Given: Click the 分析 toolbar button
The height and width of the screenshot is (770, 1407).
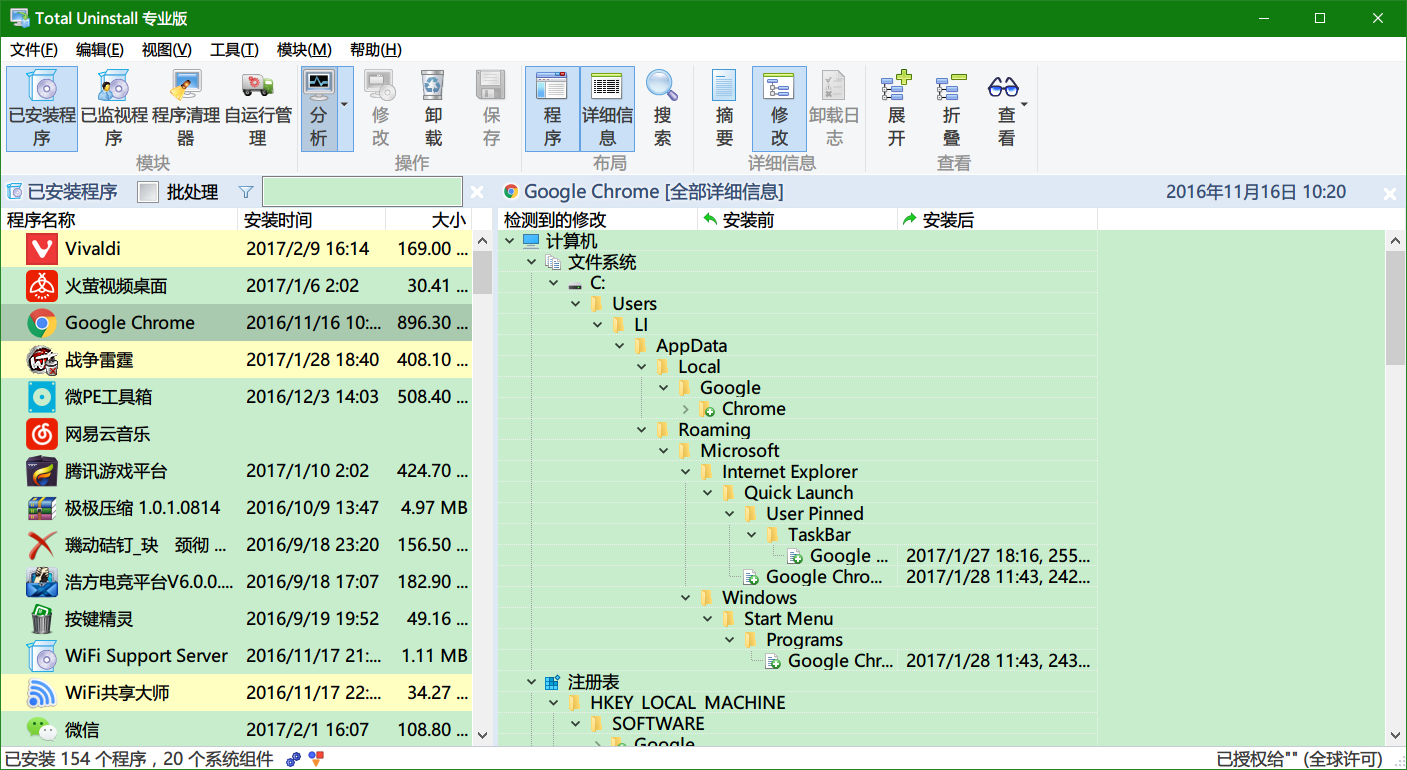Looking at the screenshot, I should tap(318, 109).
